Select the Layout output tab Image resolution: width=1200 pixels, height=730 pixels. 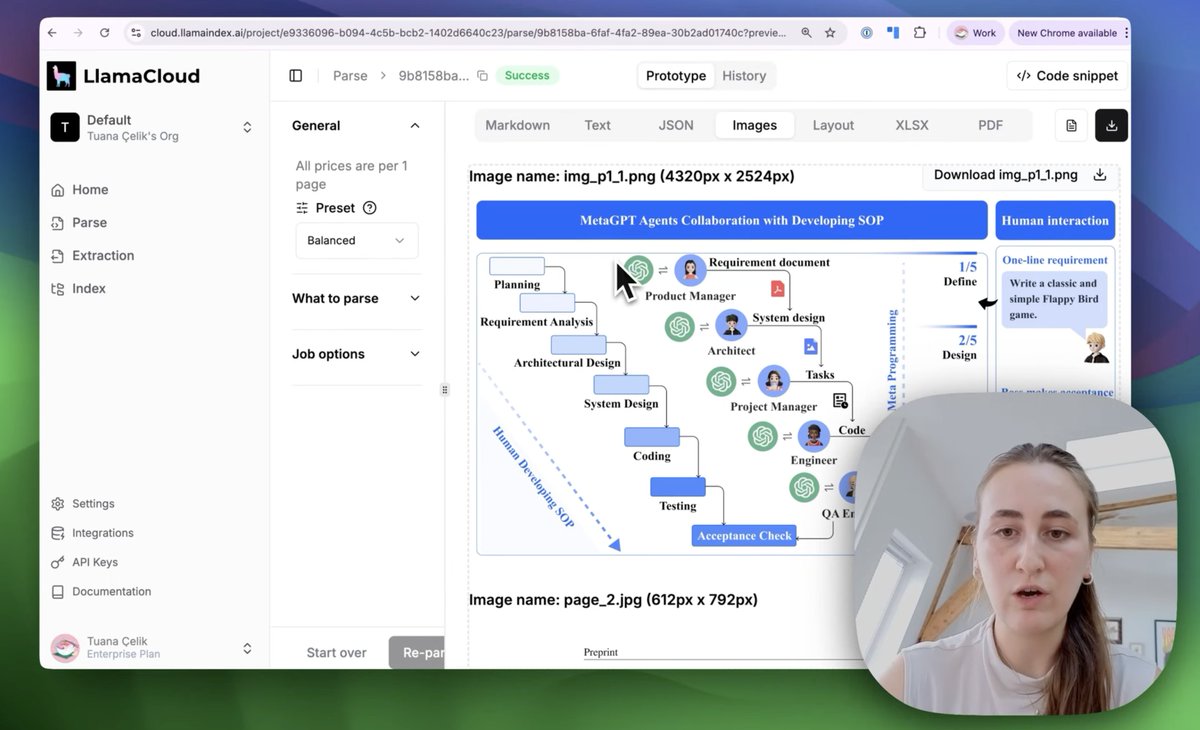[833, 125]
